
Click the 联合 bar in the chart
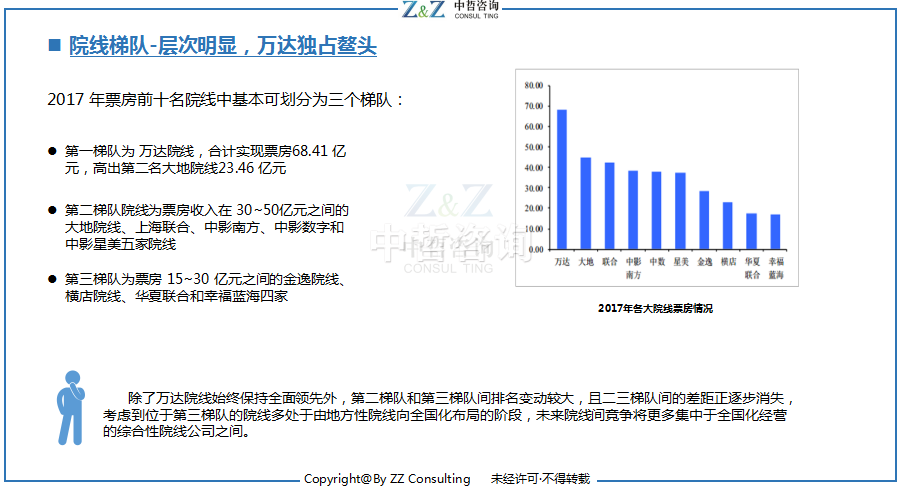coord(610,206)
